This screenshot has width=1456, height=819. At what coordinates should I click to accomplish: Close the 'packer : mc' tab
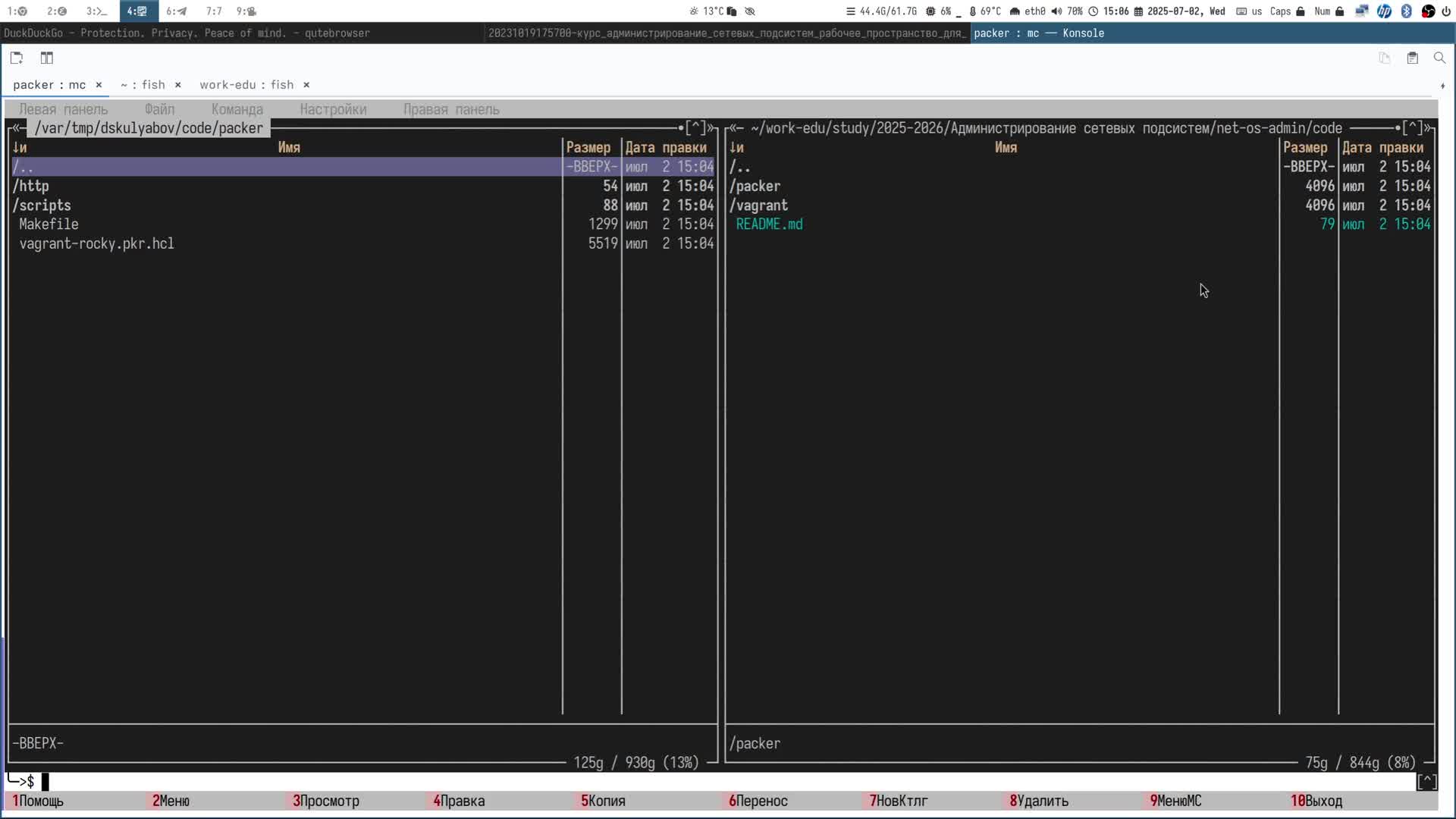point(99,85)
